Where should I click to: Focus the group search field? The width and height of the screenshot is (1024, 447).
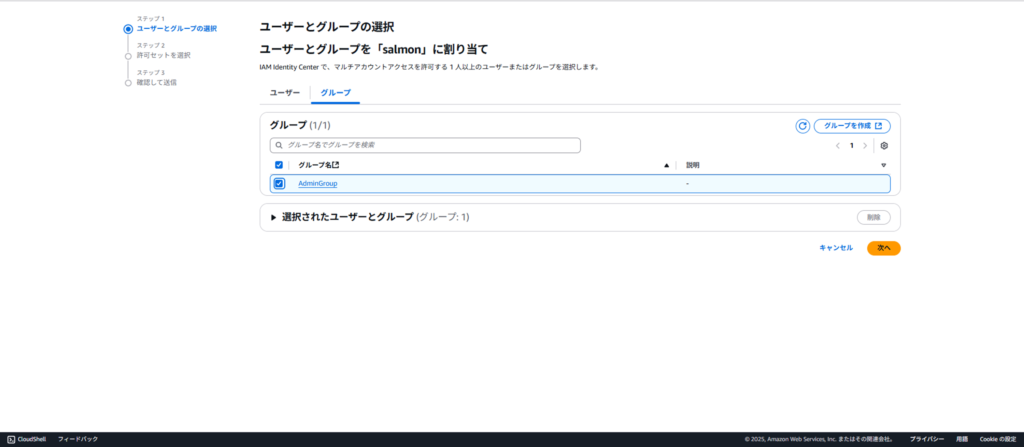point(425,145)
